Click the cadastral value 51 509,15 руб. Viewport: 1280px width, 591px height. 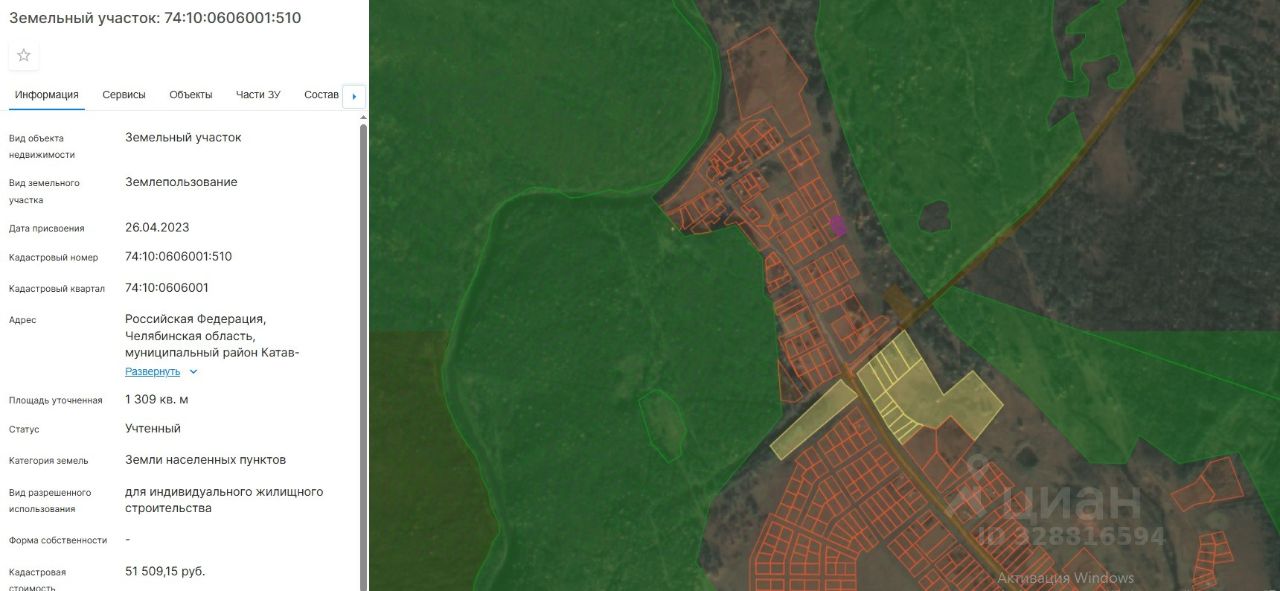coord(165,571)
